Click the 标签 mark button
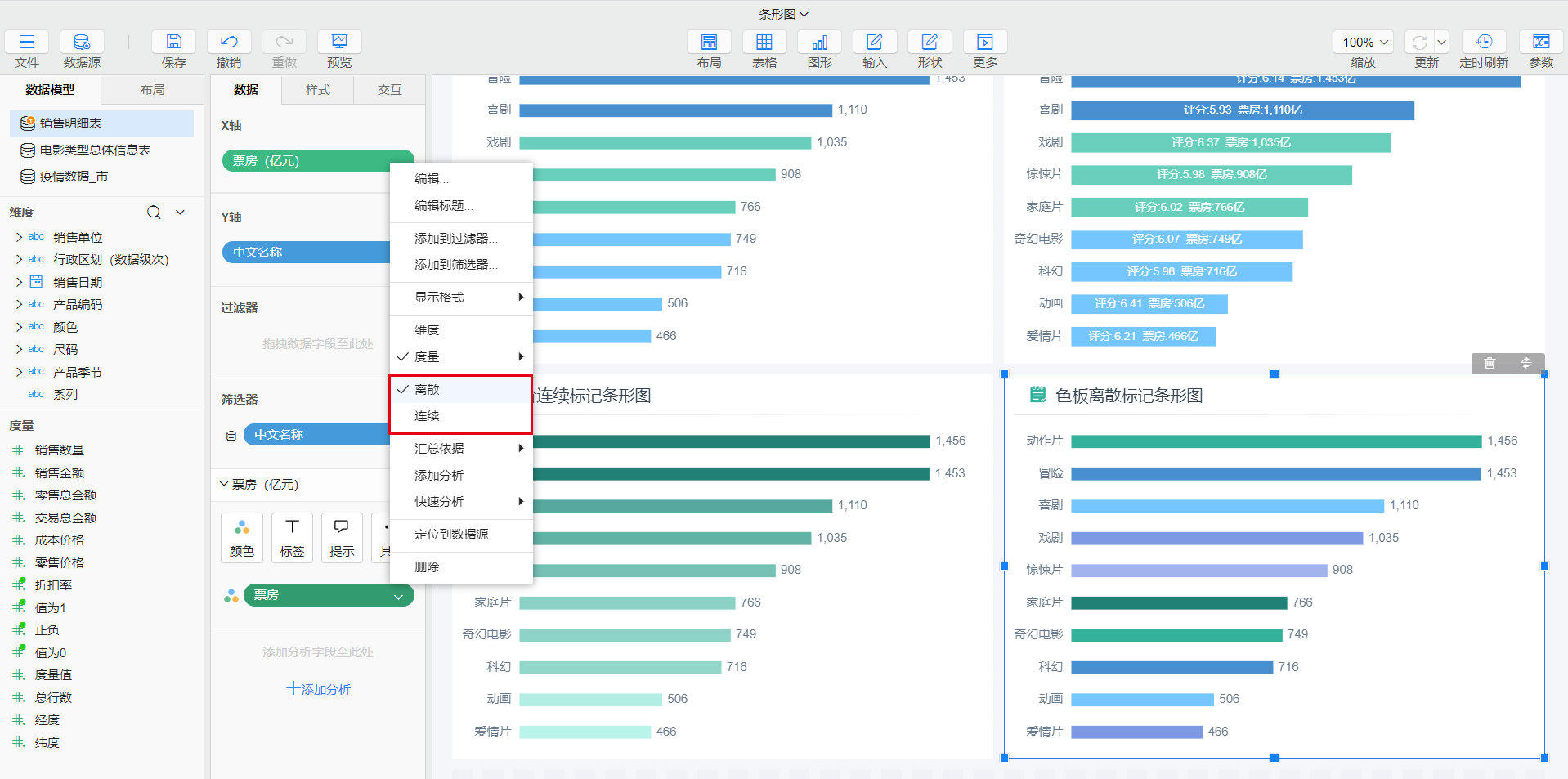Image resolution: width=1568 pixels, height=779 pixels. (x=292, y=537)
